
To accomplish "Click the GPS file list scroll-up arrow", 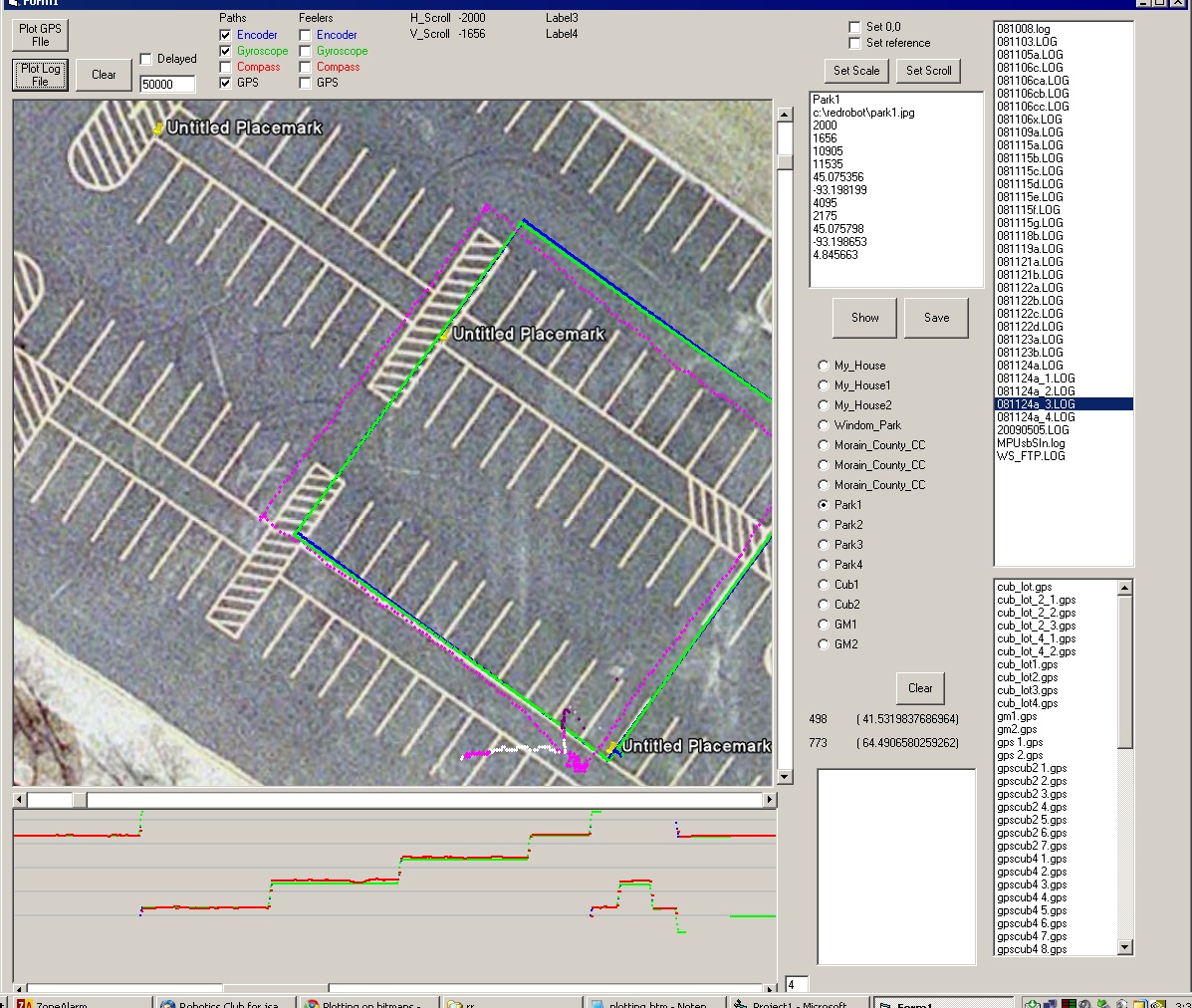I will [x=1125, y=588].
